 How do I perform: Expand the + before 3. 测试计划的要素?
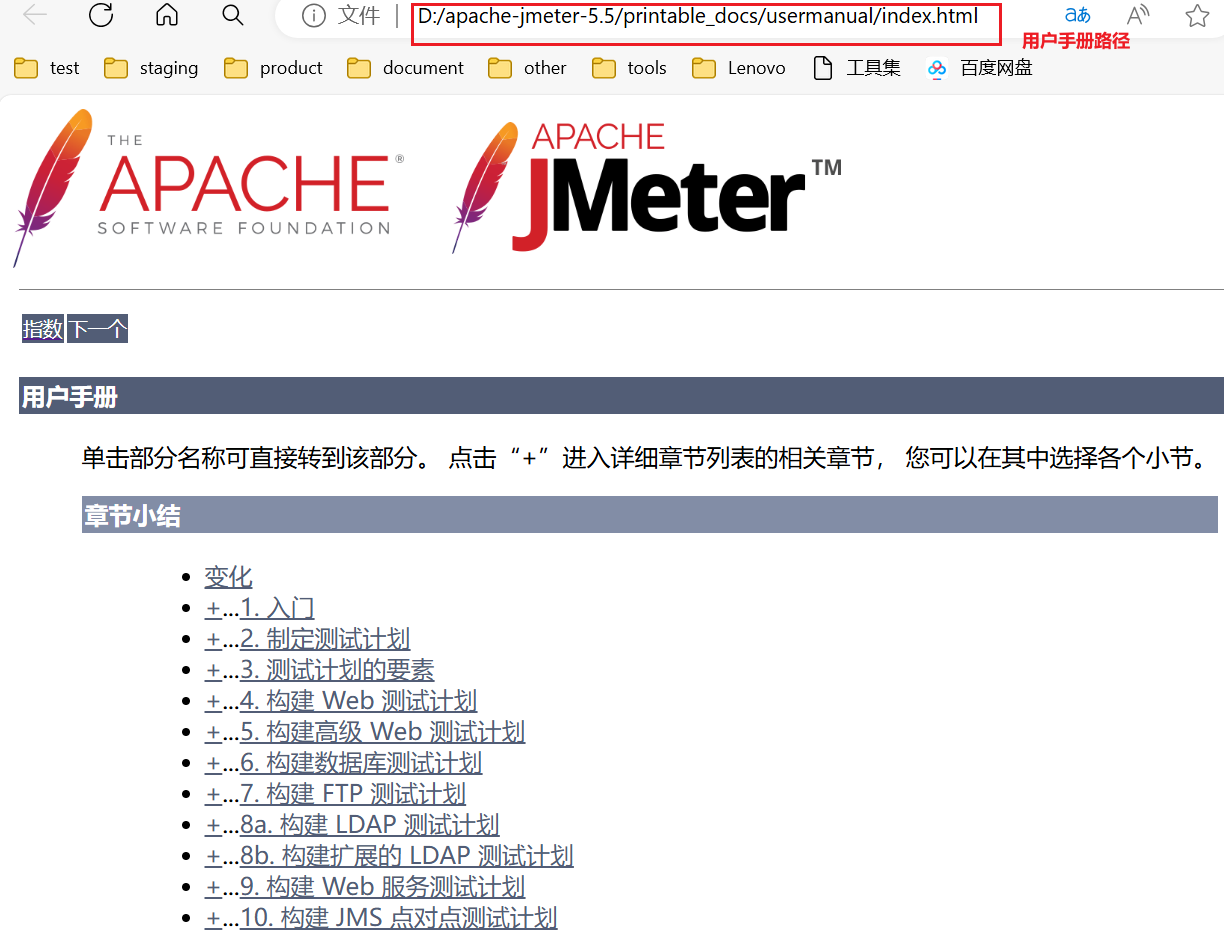(213, 670)
